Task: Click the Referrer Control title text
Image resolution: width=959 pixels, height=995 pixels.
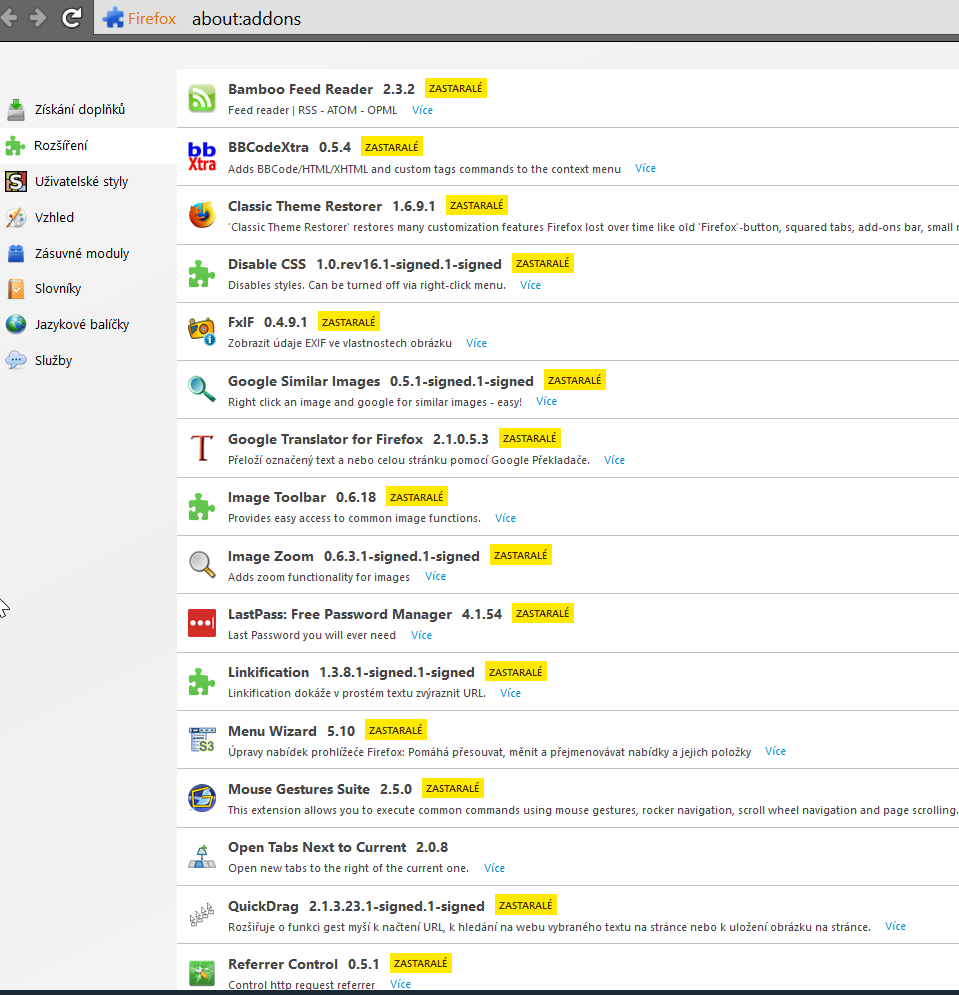Action: [283, 964]
